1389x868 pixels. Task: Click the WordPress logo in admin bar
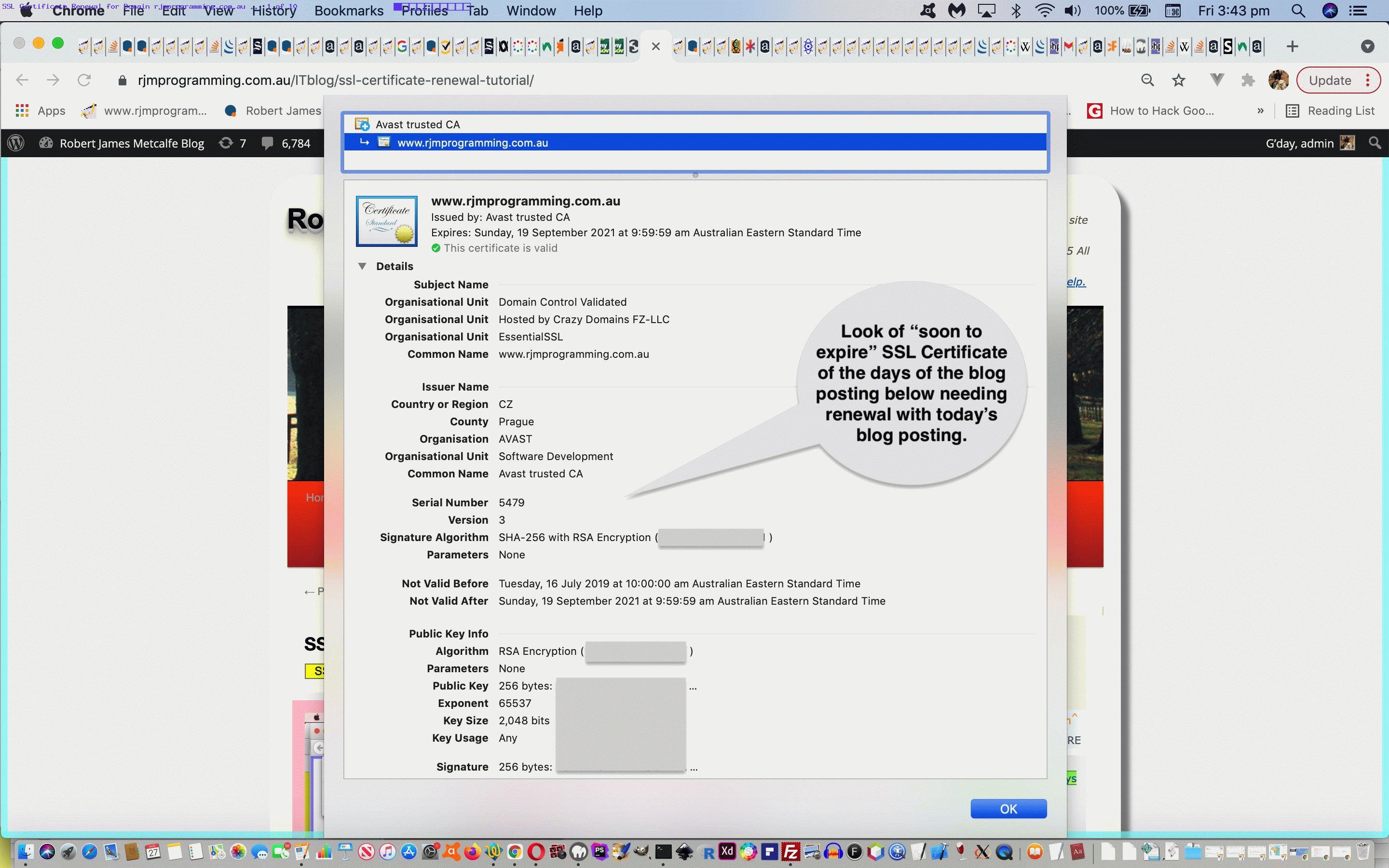[x=16, y=143]
